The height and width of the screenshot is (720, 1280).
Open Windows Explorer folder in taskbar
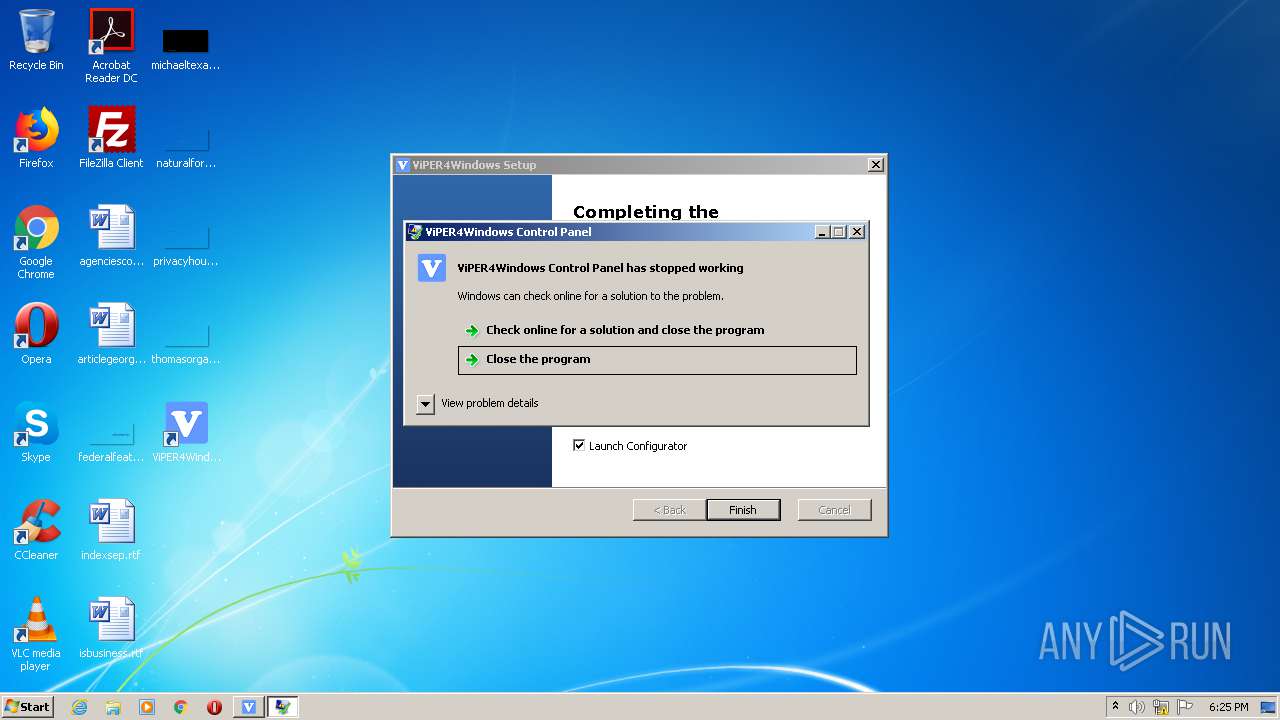click(x=113, y=707)
